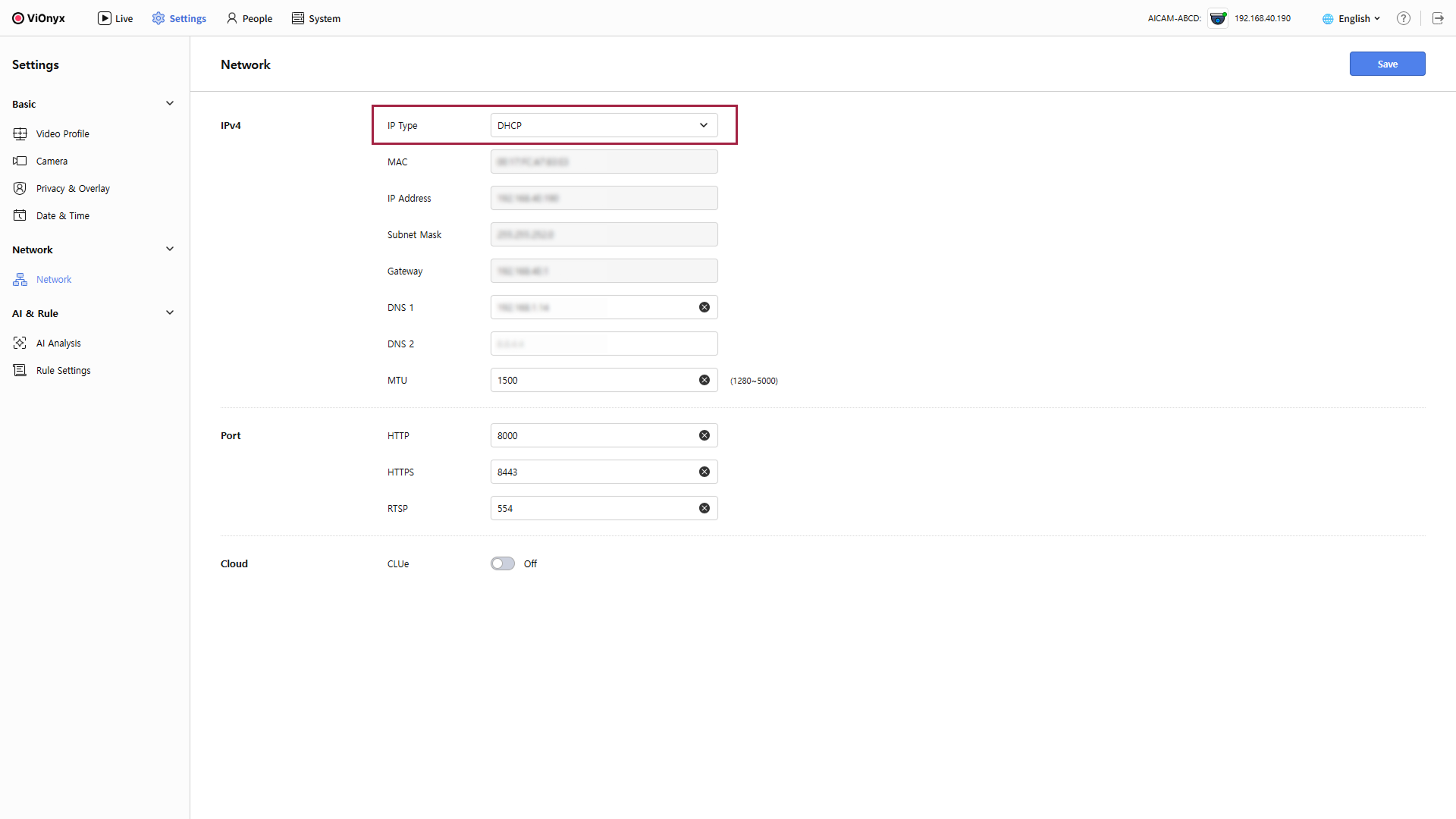1456x819 pixels.
Task: Toggle the CLUe cloud switch
Action: 502,564
